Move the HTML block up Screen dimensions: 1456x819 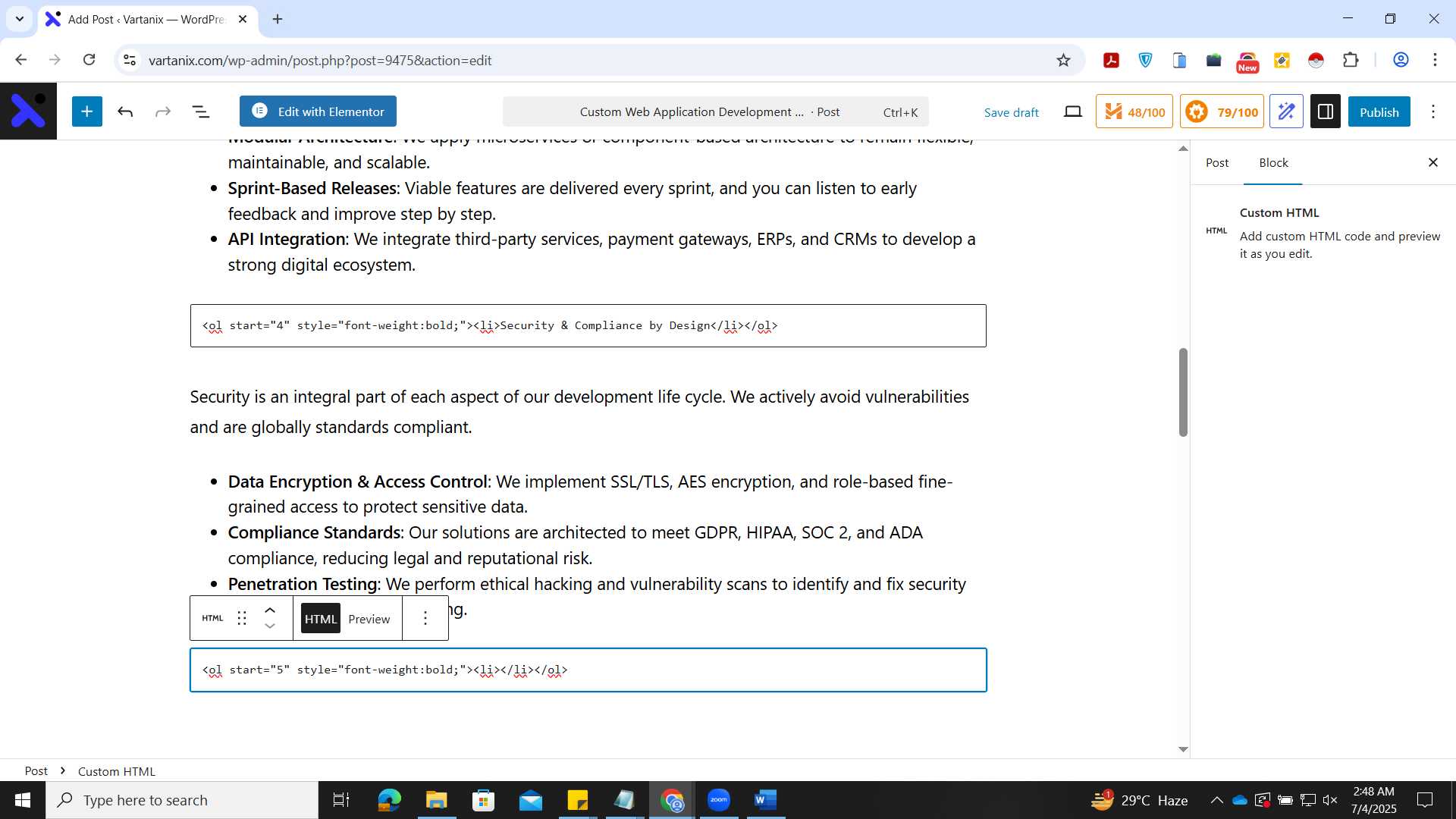click(270, 610)
